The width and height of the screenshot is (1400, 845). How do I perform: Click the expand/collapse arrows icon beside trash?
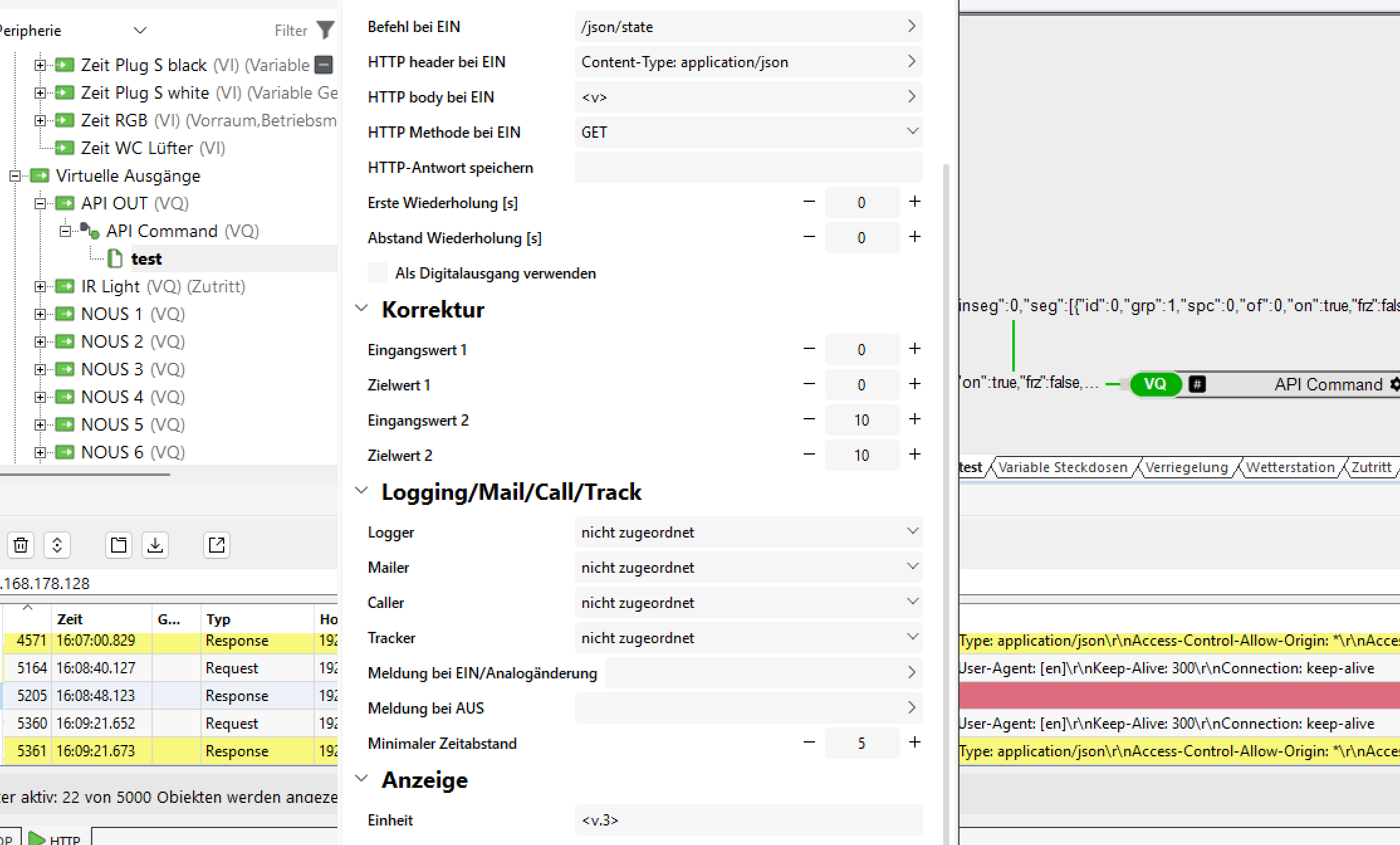[x=57, y=545]
